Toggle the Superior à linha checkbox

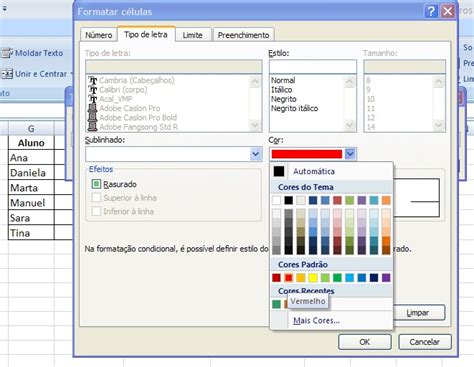(96, 198)
